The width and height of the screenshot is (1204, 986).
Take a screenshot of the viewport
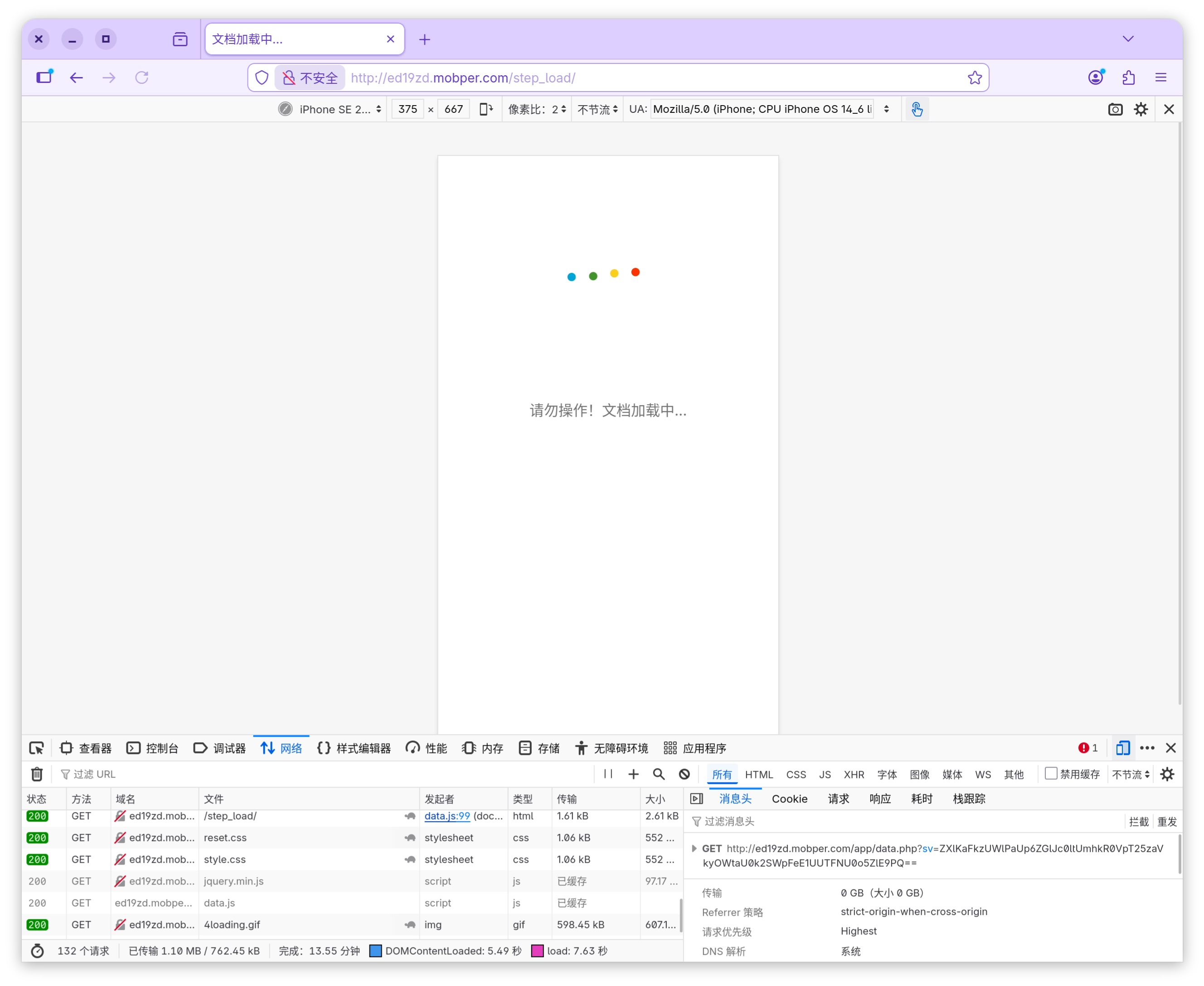click(x=1115, y=109)
